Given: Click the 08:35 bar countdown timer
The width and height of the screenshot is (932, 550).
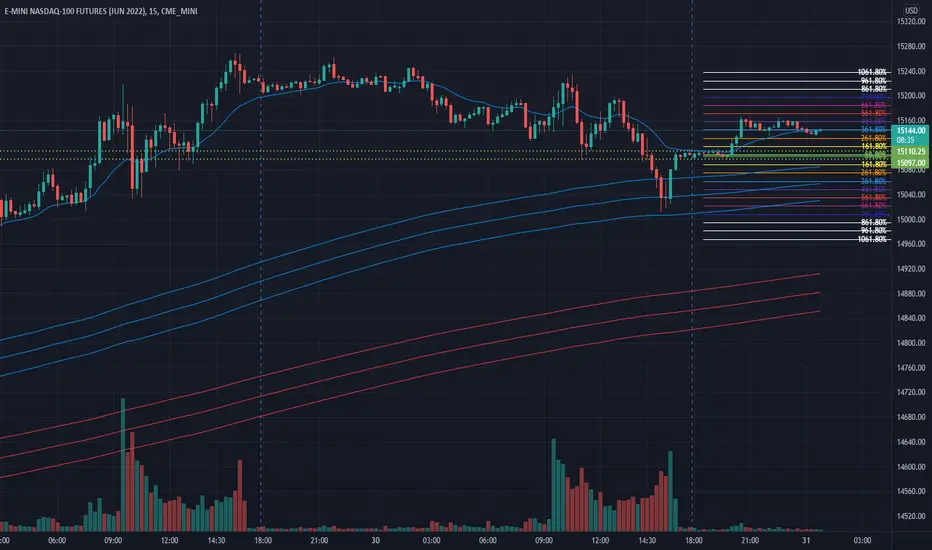Looking at the screenshot, I should tap(905, 140).
